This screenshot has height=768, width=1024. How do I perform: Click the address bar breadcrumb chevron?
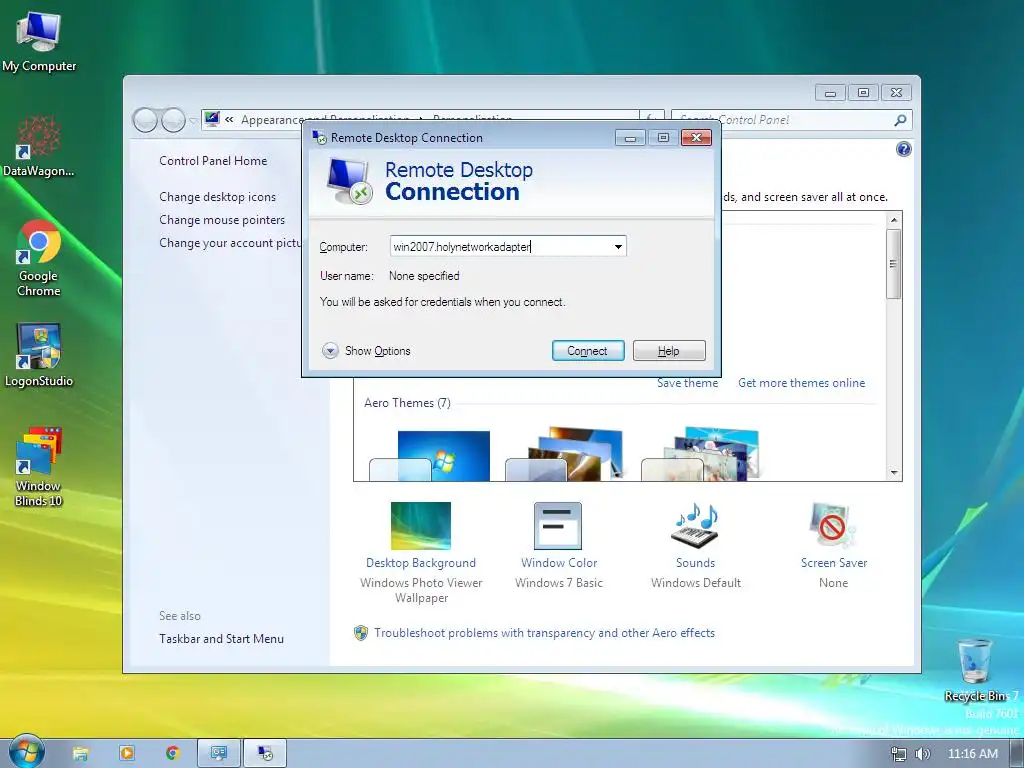229,120
